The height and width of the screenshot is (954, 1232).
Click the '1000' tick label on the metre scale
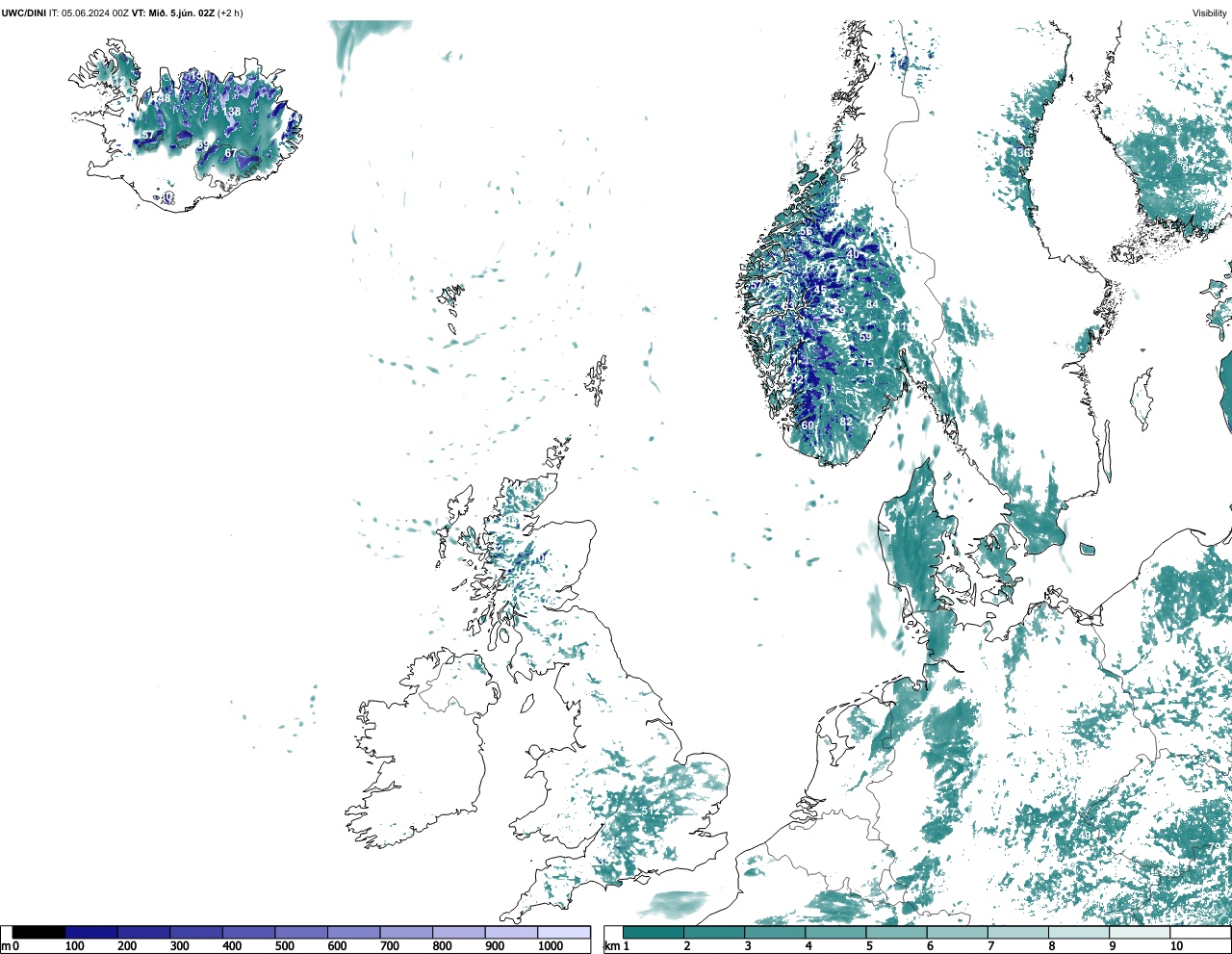tap(551, 946)
